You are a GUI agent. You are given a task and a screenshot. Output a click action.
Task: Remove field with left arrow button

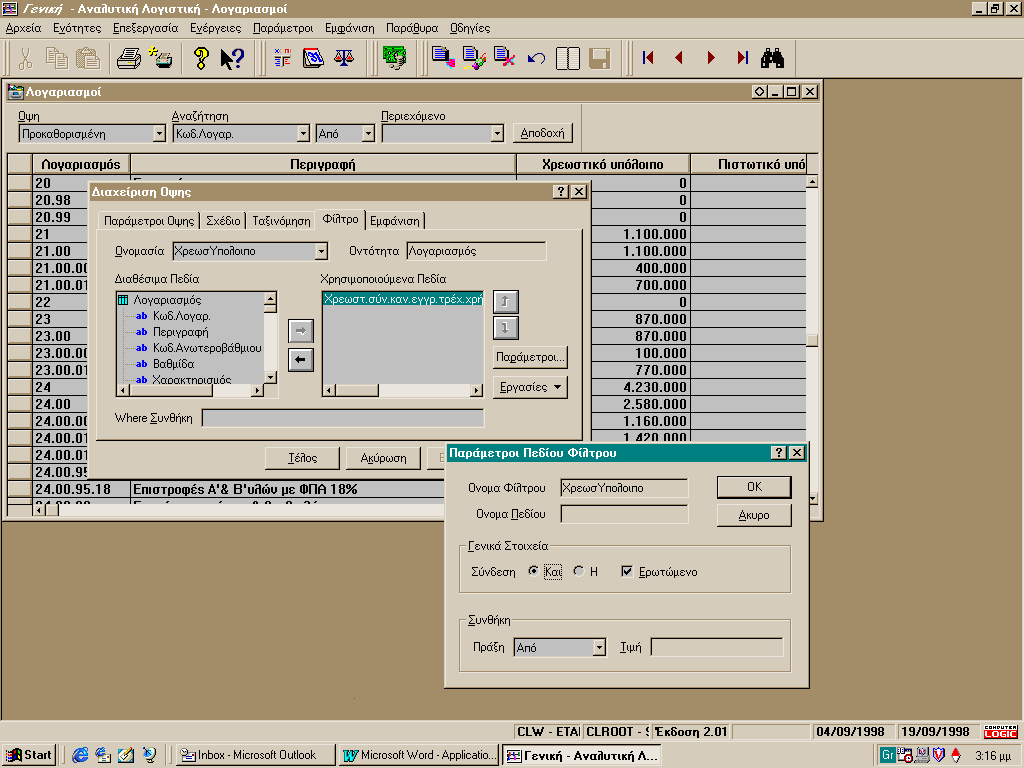300,360
